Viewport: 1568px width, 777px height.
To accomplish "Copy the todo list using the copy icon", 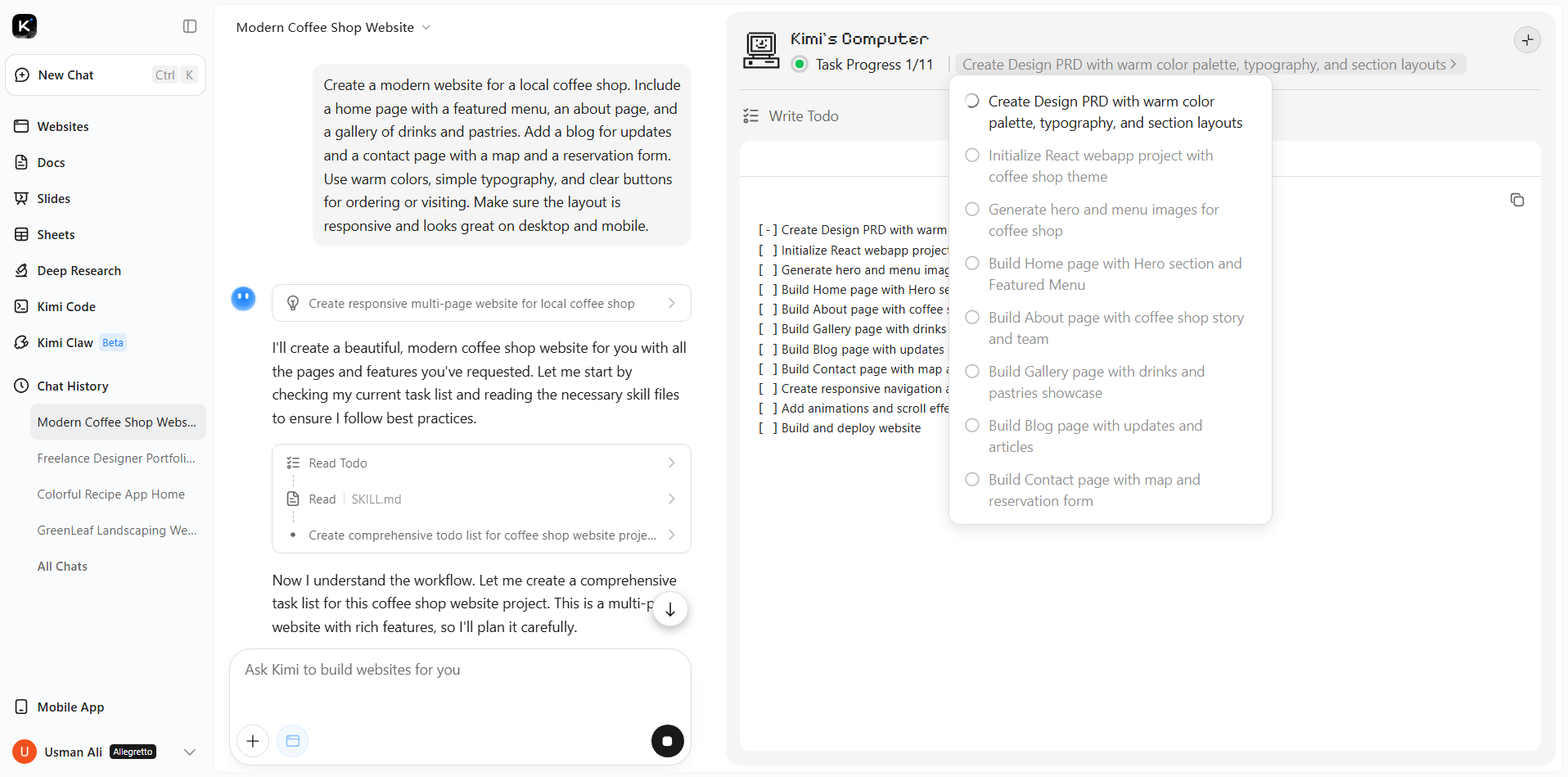I will pos(1517,200).
